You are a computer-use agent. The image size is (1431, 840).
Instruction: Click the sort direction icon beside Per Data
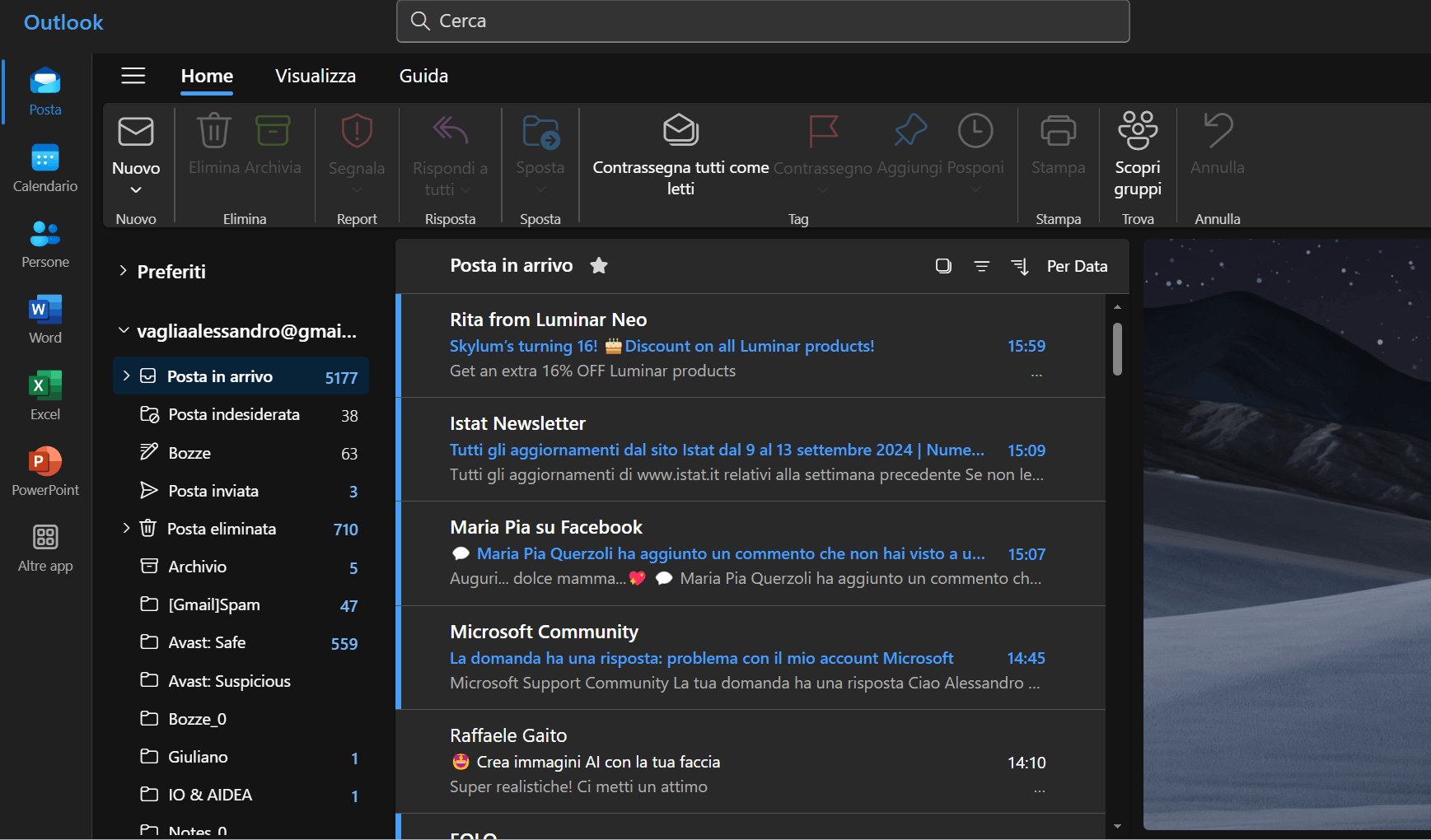[x=1020, y=266]
